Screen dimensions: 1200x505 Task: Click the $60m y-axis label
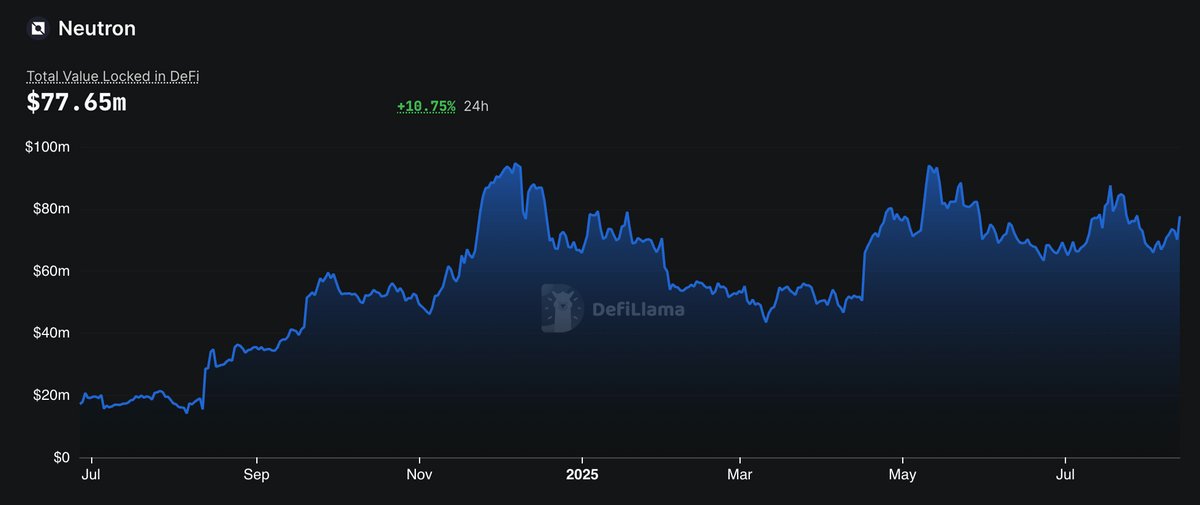[49, 271]
